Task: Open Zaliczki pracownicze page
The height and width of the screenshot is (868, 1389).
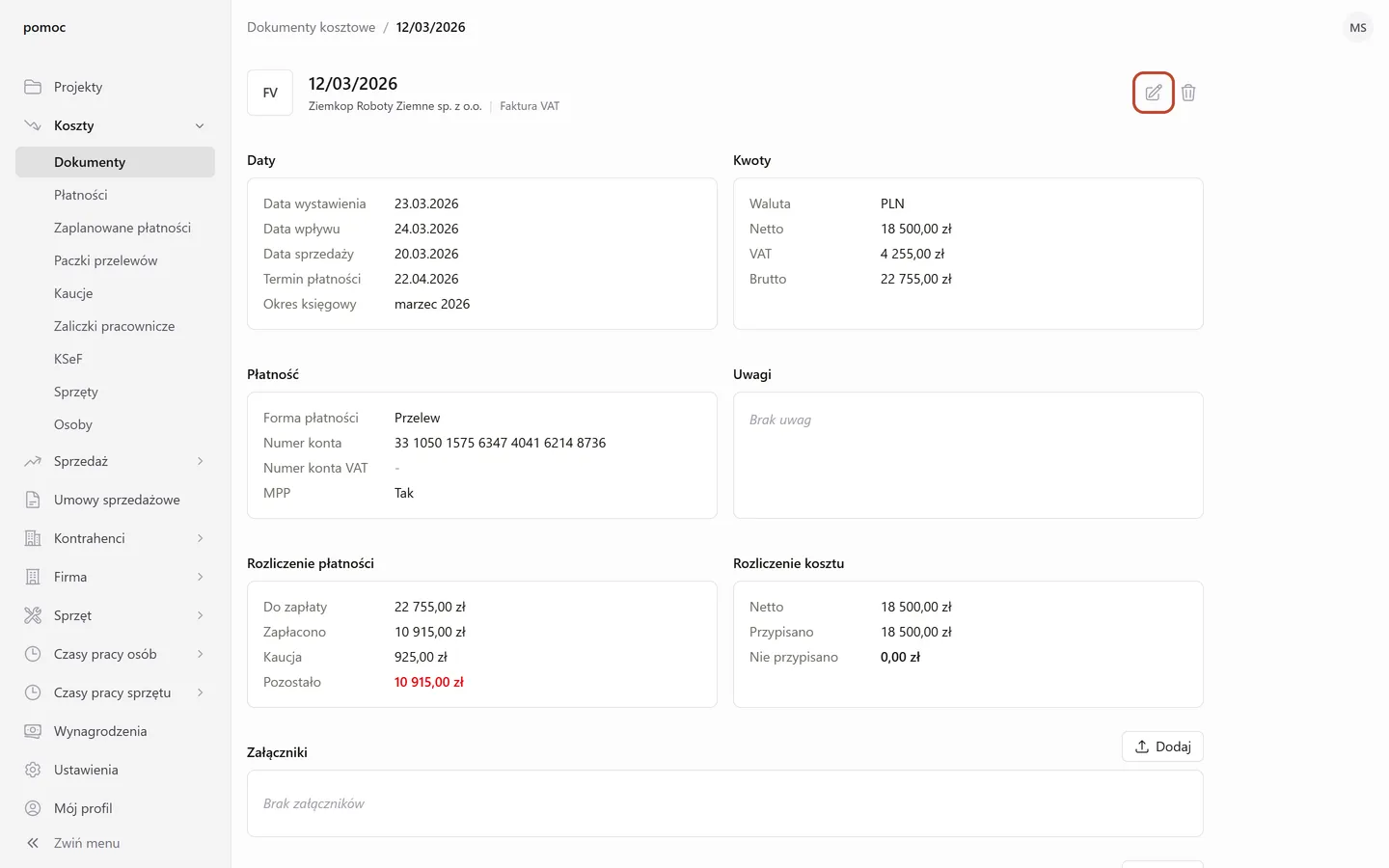Action: [115, 326]
